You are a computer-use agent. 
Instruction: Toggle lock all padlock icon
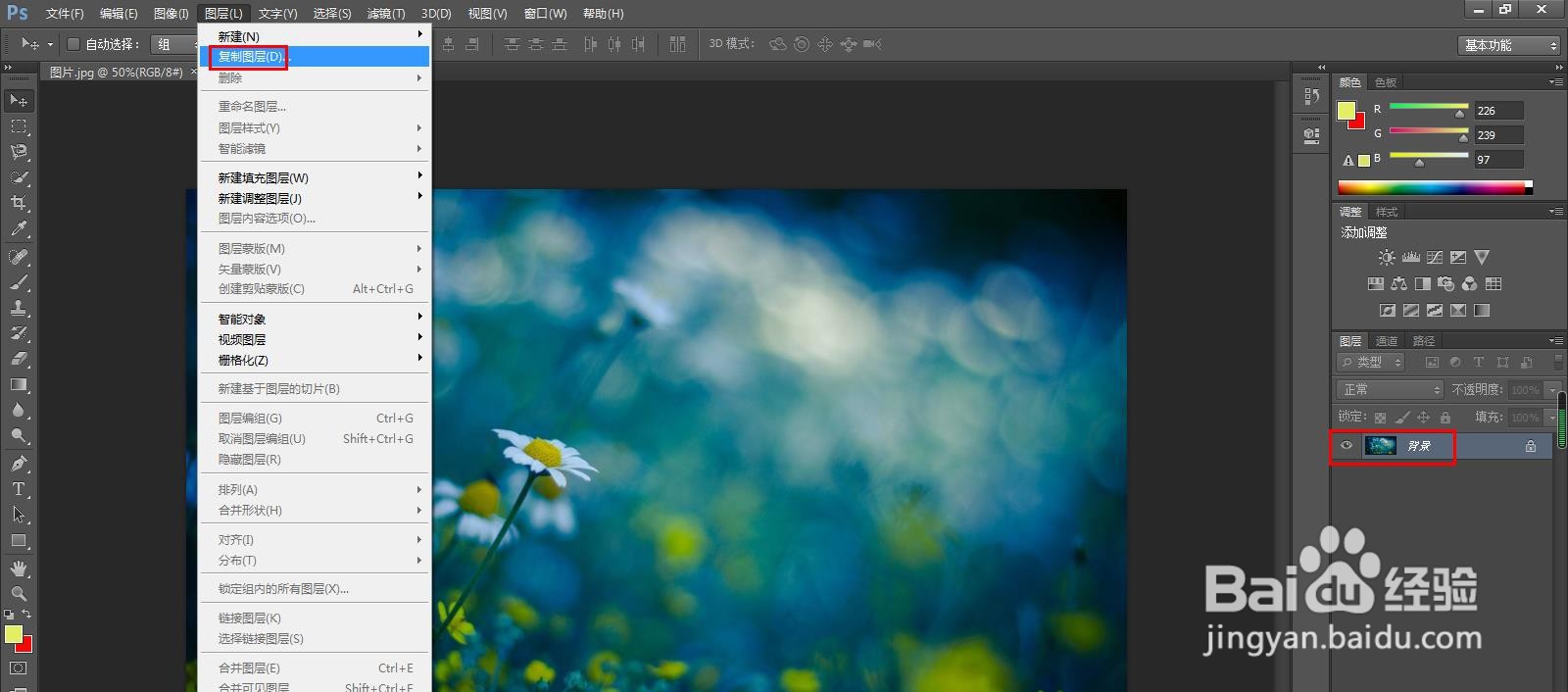pyautogui.click(x=1445, y=418)
